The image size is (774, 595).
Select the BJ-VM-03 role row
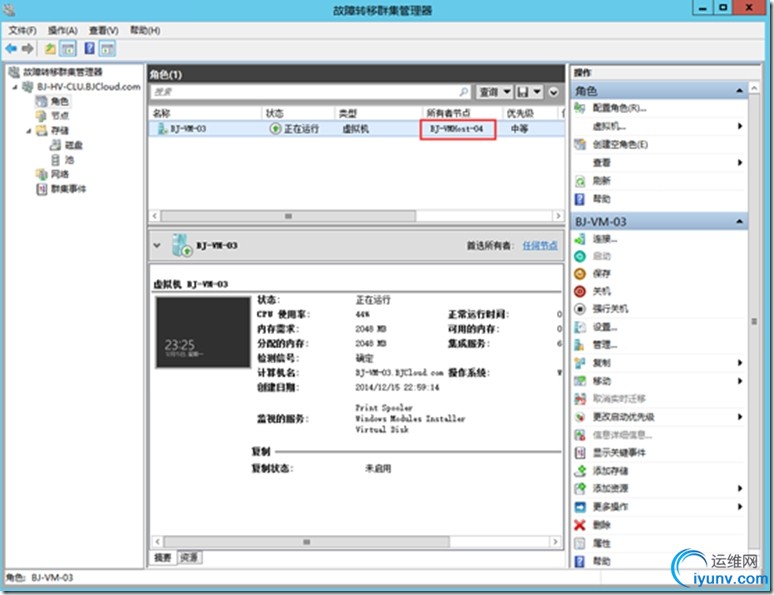[x=356, y=129]
